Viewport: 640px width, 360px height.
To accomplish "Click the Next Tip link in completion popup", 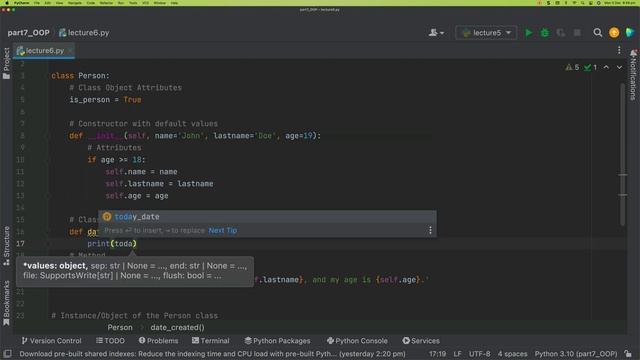I will click(x=222, y=230).
